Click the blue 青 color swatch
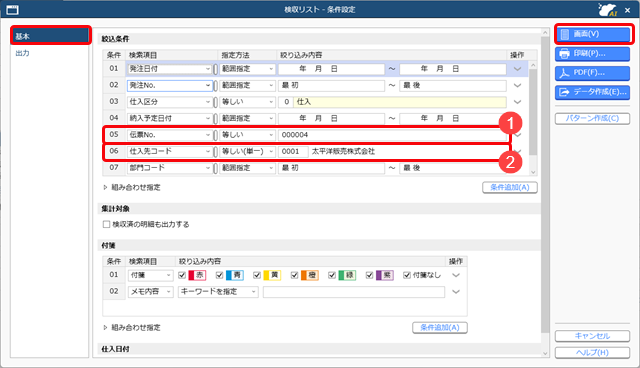Image resolution: width=640 pixels, height=368 pixels. (x=235, y=275)
